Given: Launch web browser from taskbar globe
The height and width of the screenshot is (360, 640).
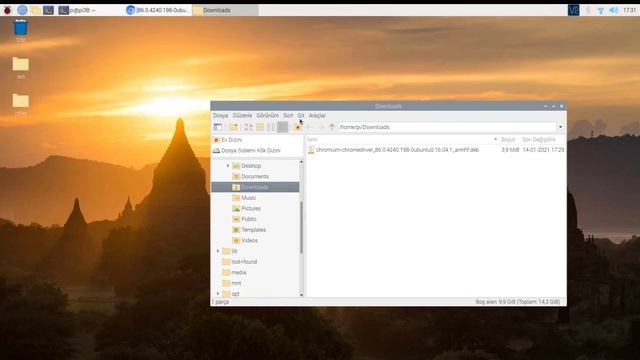Looking at the screenshot, I should click(22, 10).
